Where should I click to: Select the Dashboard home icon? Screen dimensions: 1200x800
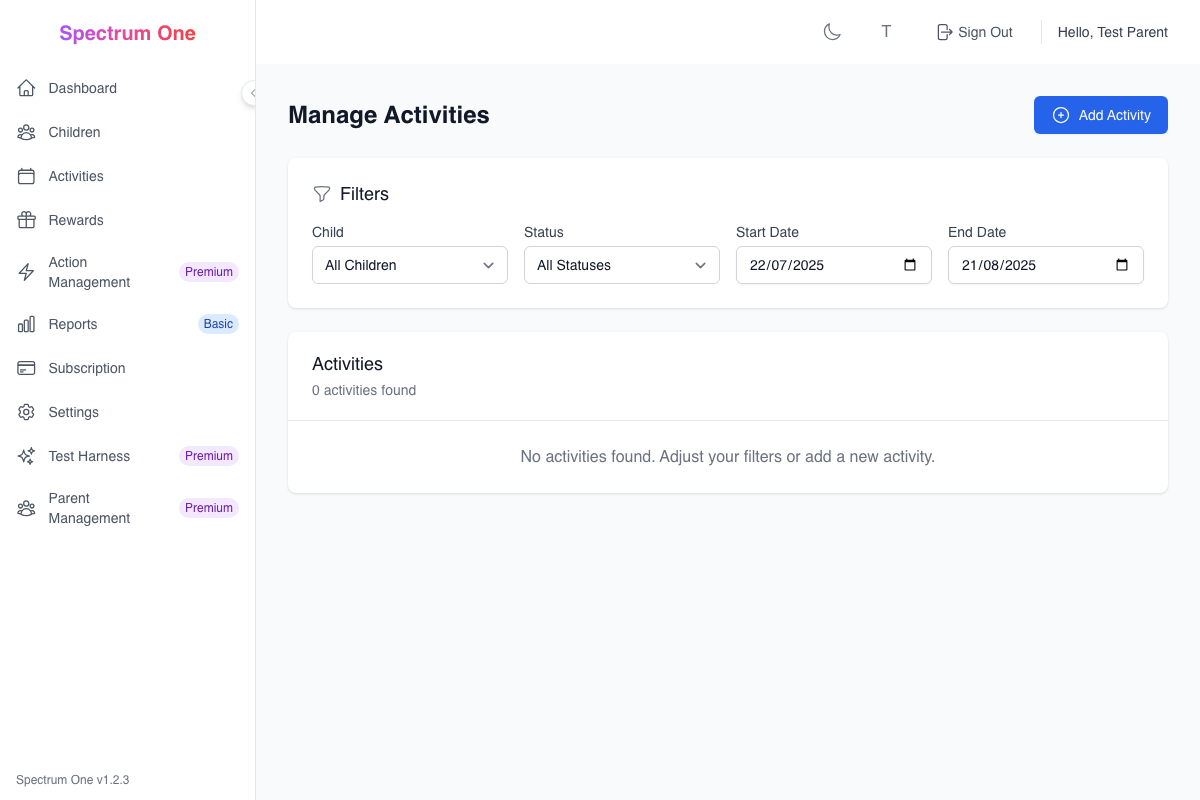coord(26,88)
